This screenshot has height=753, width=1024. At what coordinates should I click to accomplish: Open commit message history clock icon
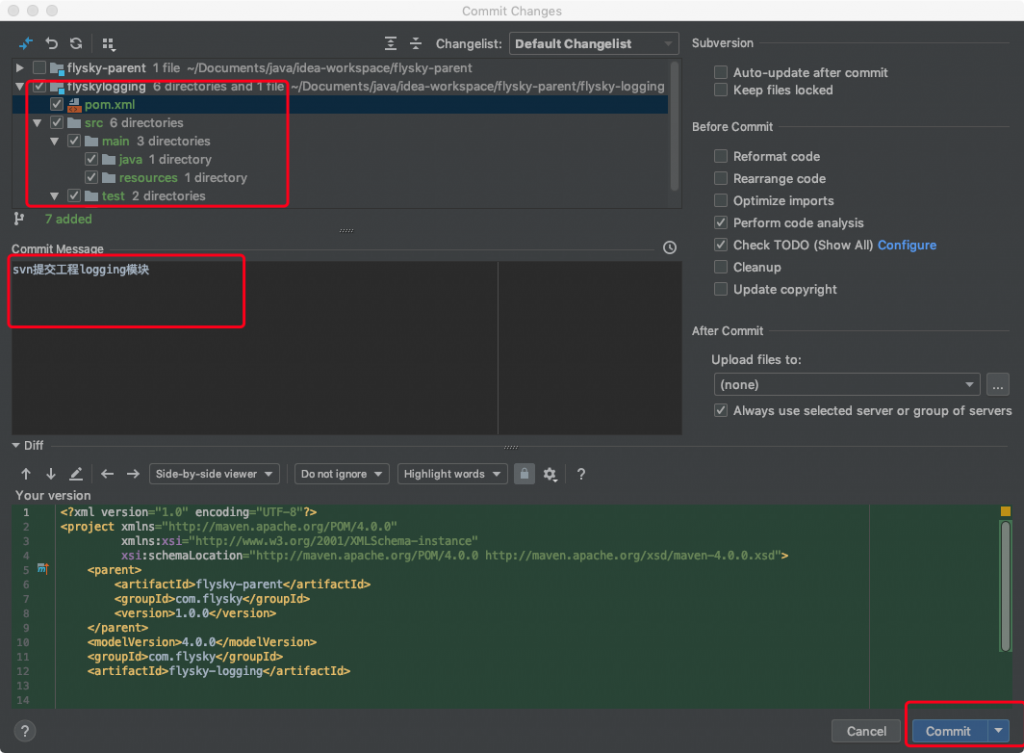[669, 248]
